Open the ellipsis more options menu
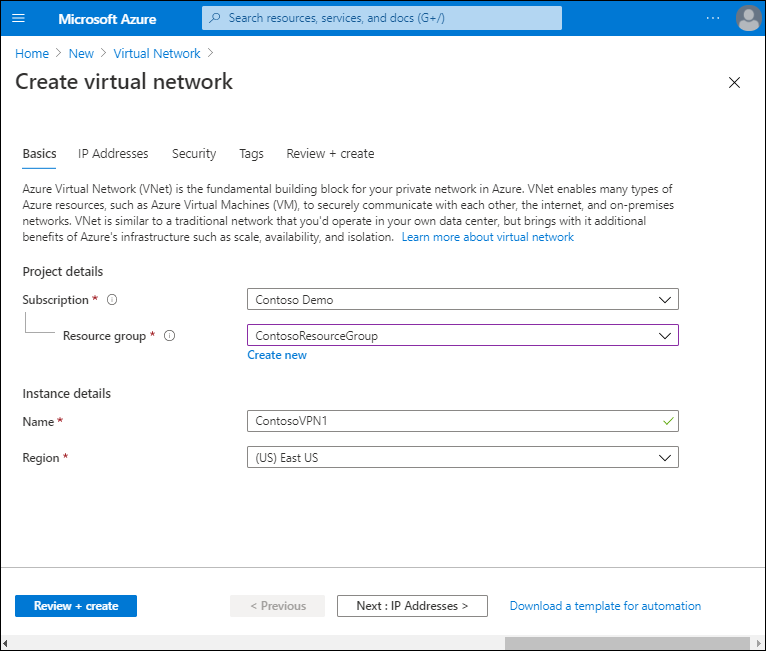766x651 pixels. coord(713,18)
